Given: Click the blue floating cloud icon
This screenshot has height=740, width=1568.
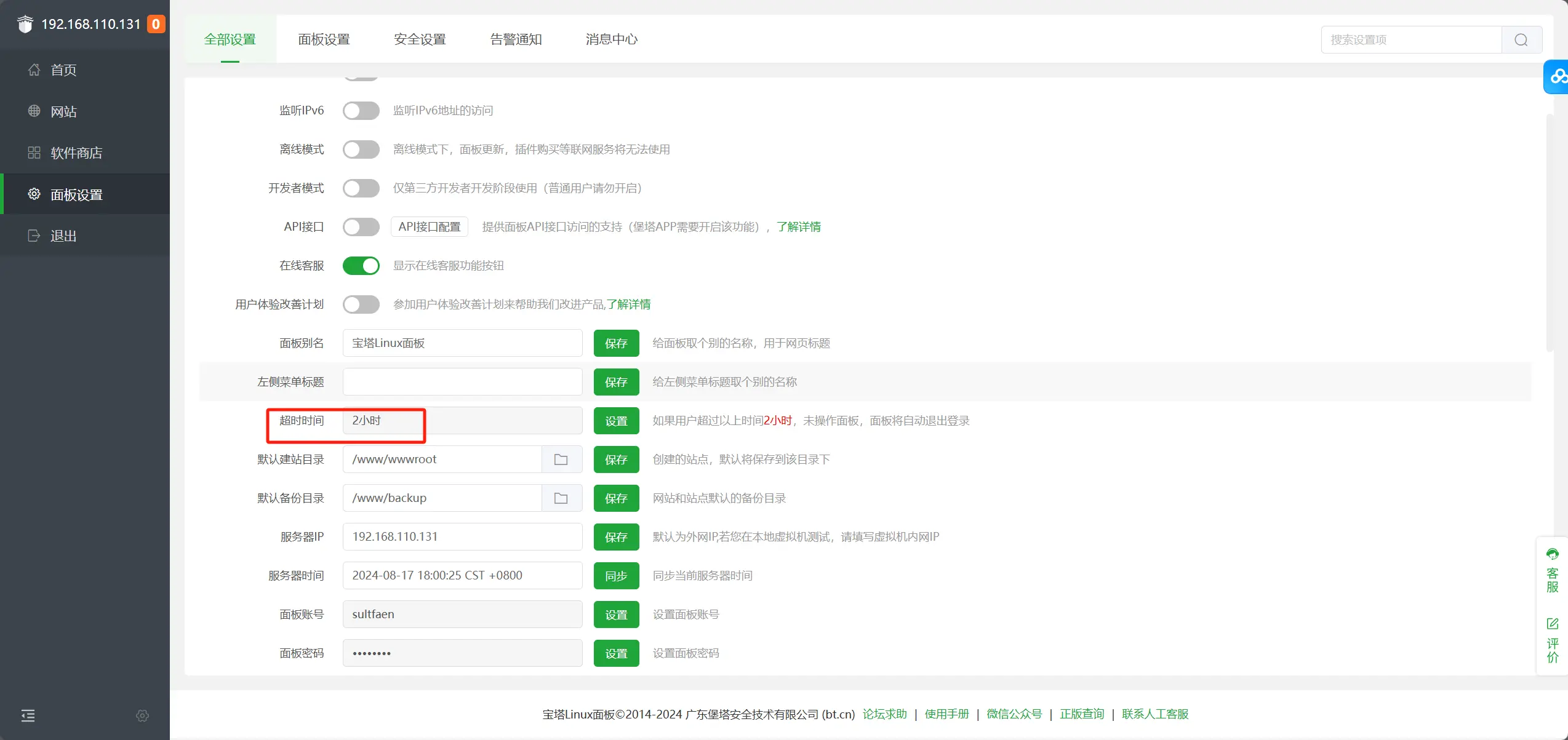Looking at the screenshot, I should click(x=1558, y=77).
